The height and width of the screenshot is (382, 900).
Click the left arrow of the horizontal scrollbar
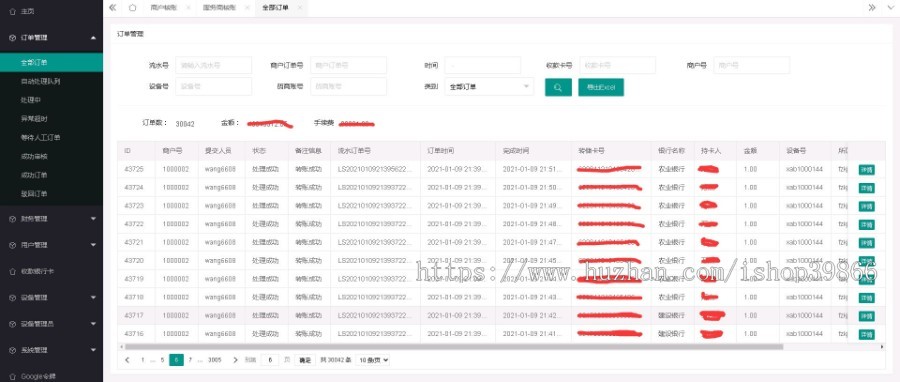pos(121,347)
